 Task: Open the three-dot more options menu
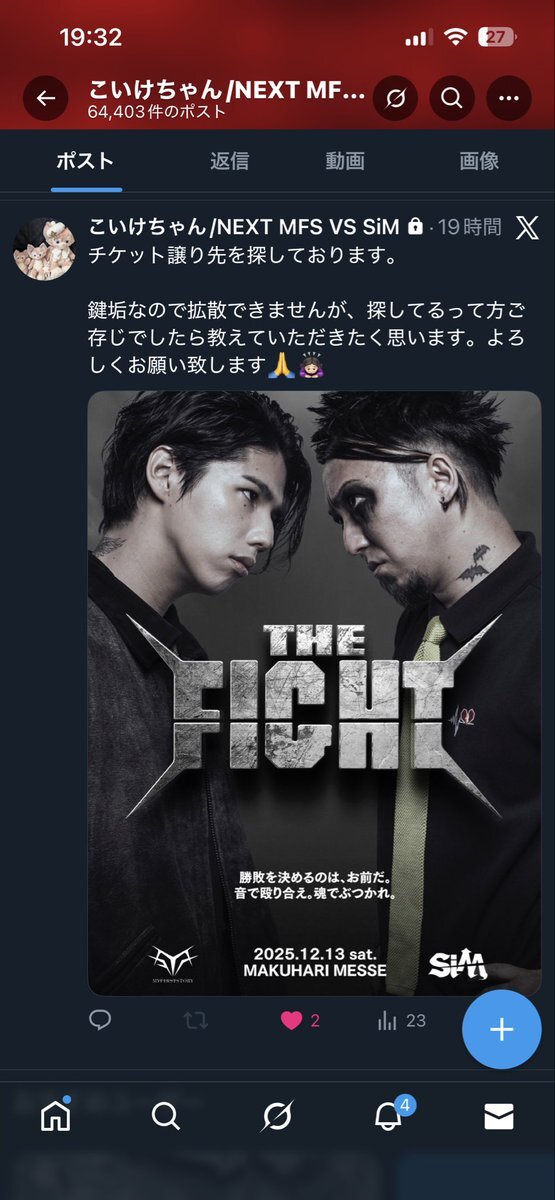(509, 98)
